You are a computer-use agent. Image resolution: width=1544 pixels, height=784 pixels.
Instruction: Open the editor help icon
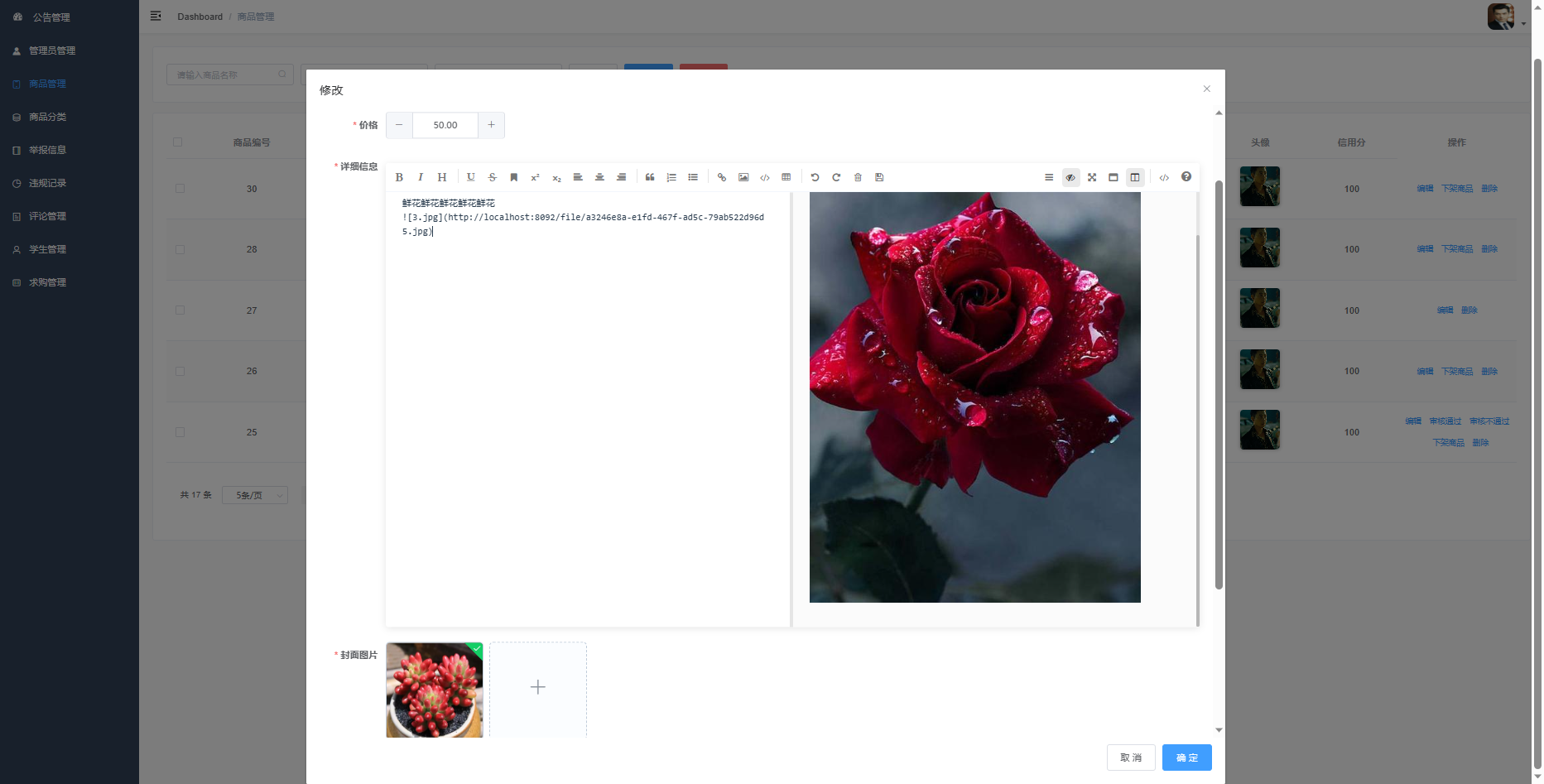1186,177
